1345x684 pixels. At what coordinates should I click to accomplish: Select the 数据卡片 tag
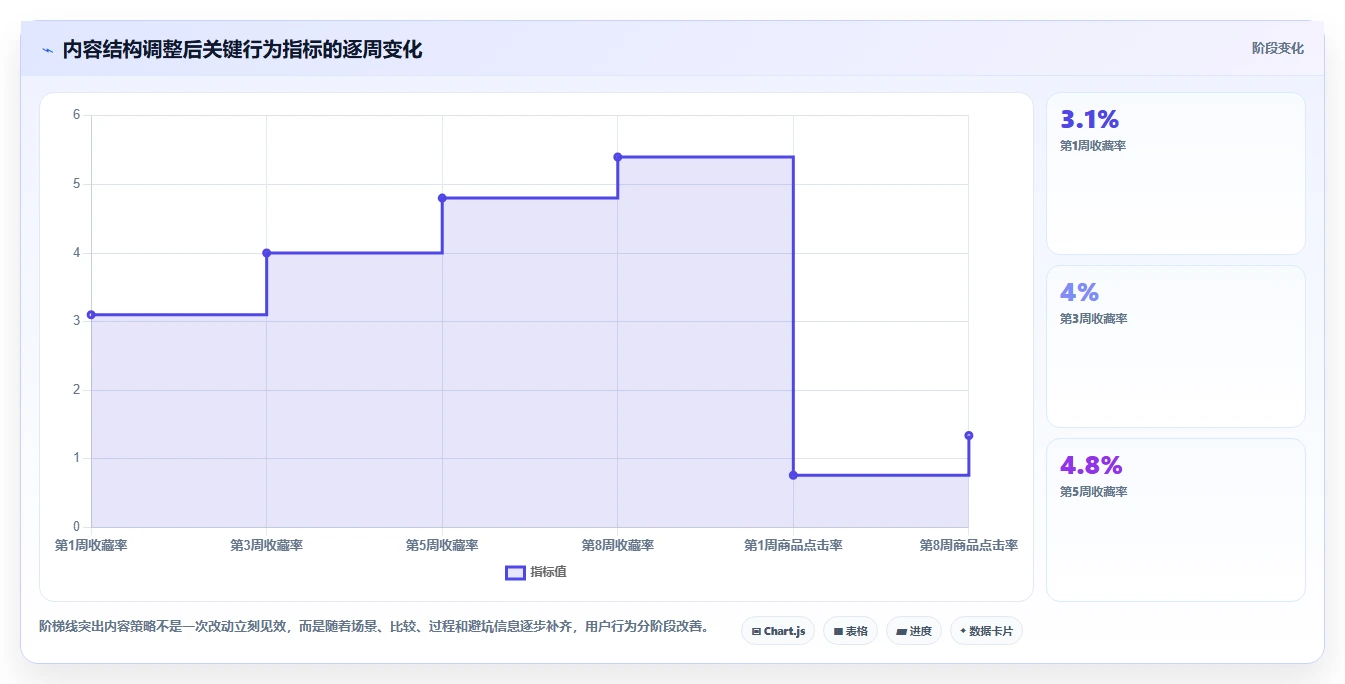pos(986,631)
